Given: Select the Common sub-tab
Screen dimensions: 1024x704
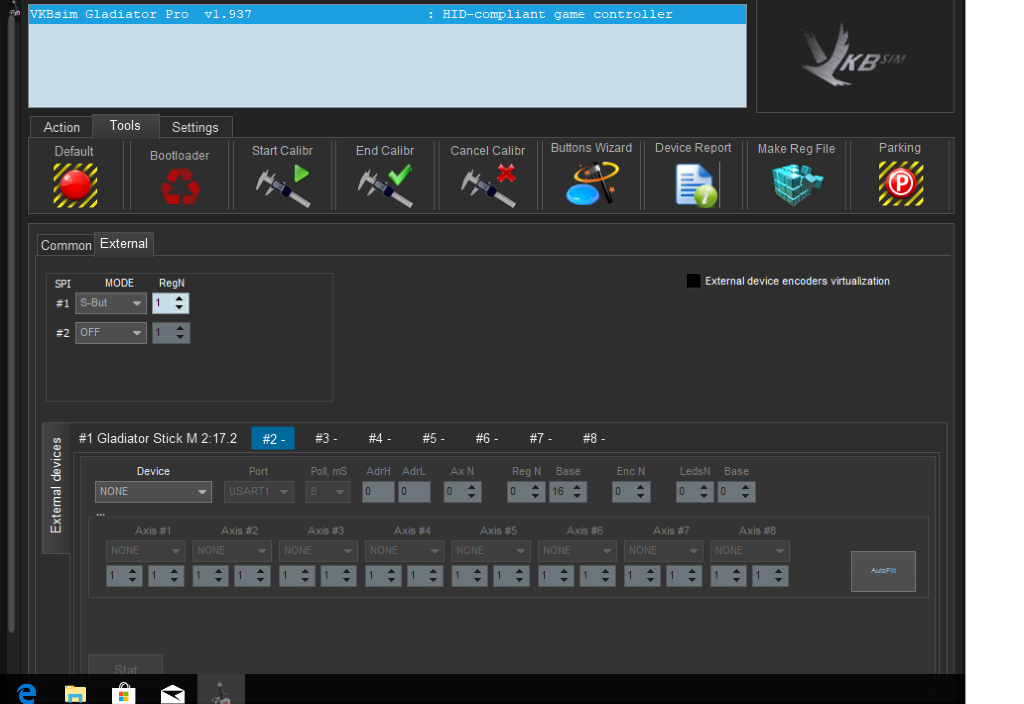Looking at the screenshot, I should pos(66,245).
